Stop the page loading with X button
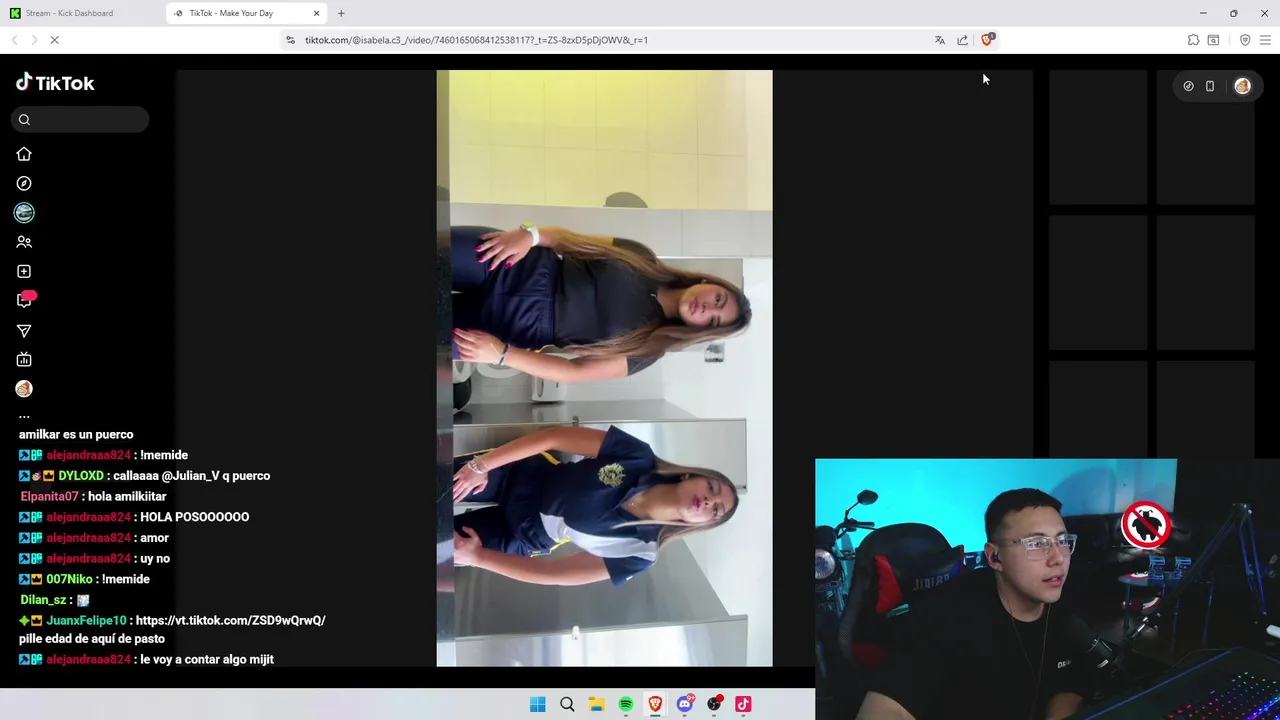1280x720 pixels. pyautogui.click(x=54, y=40)
